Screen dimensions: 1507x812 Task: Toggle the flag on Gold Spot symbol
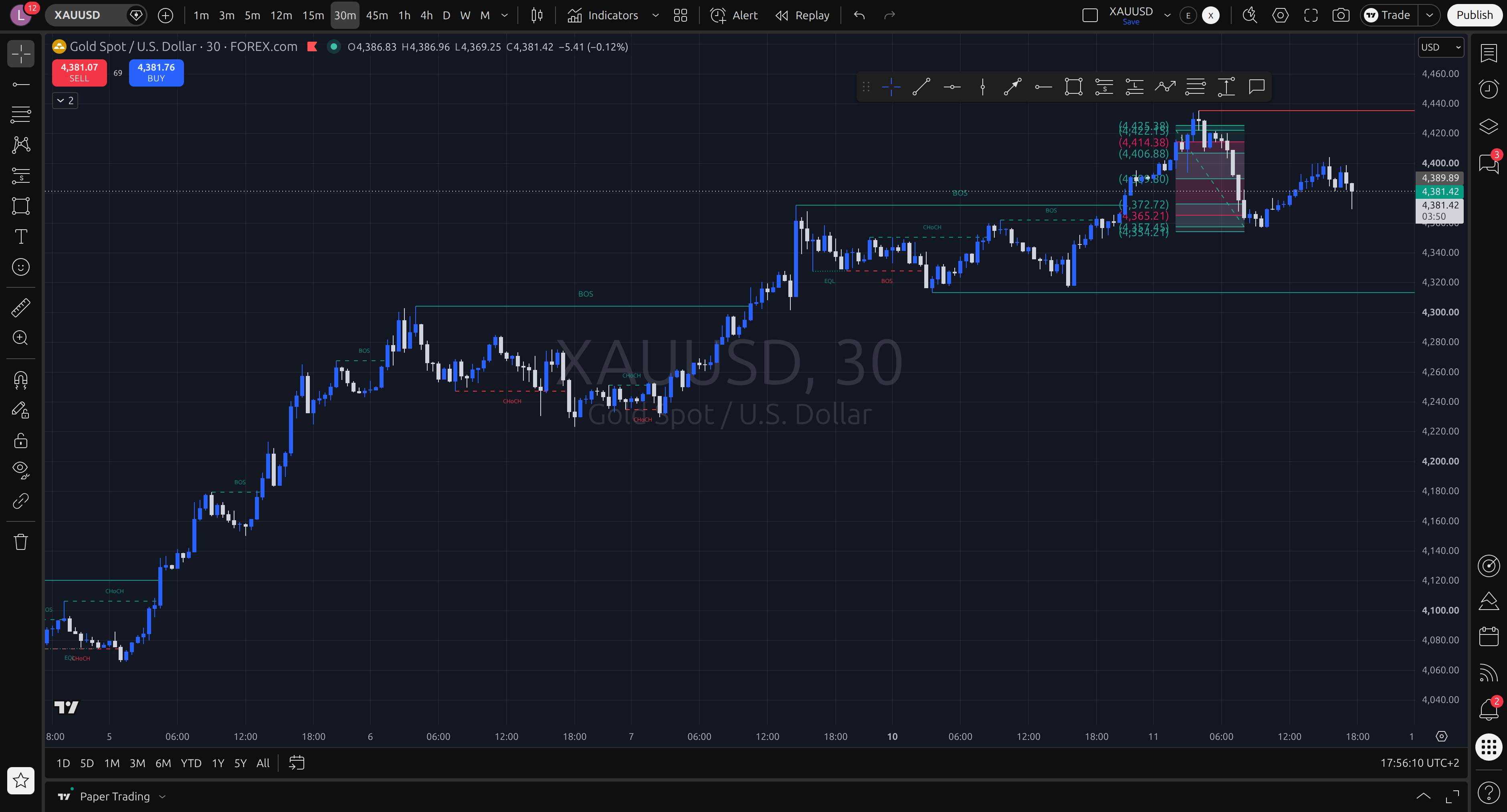[x=312, y=47]
